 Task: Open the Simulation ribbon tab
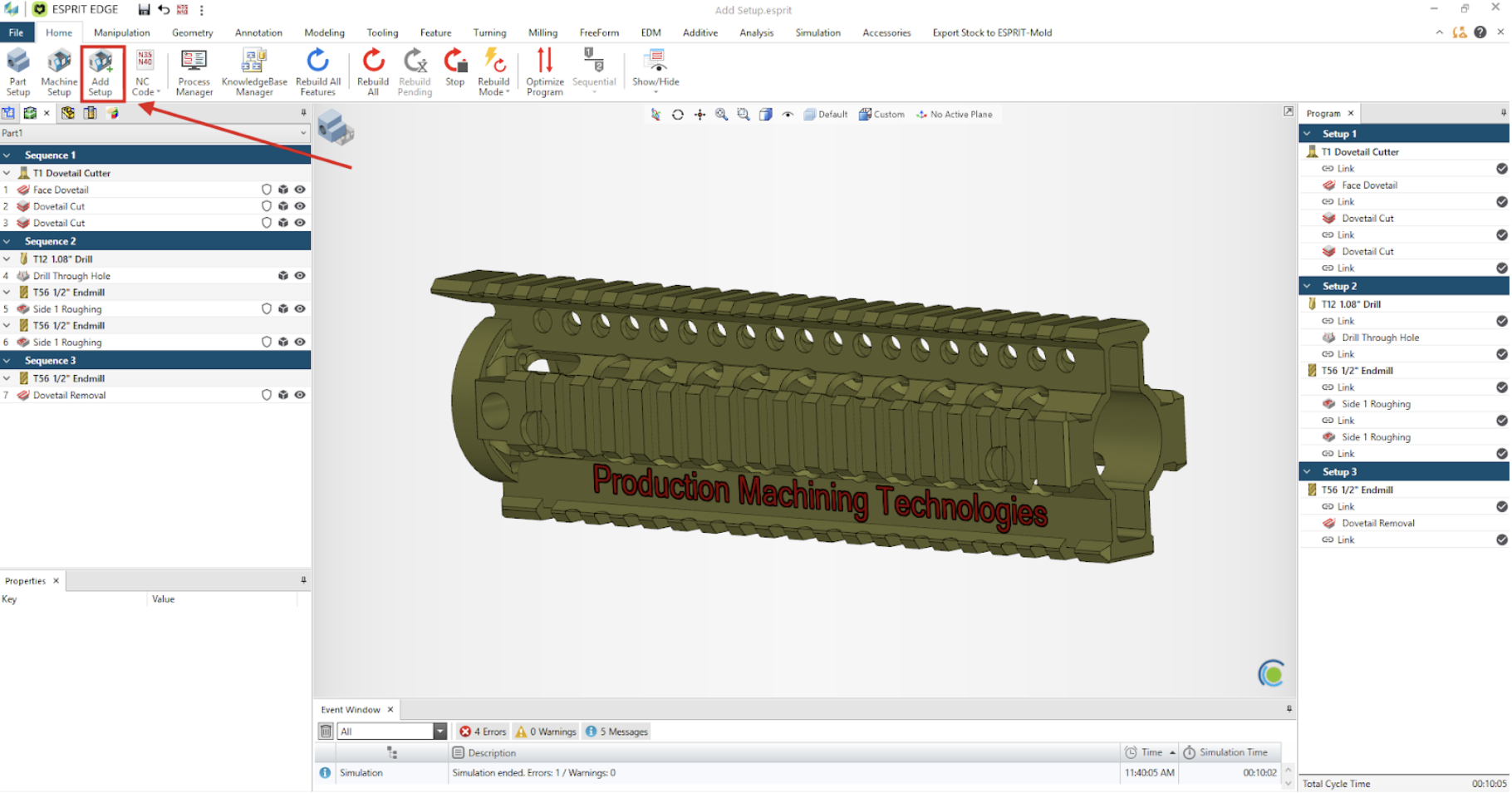click(x=817, y=32)
